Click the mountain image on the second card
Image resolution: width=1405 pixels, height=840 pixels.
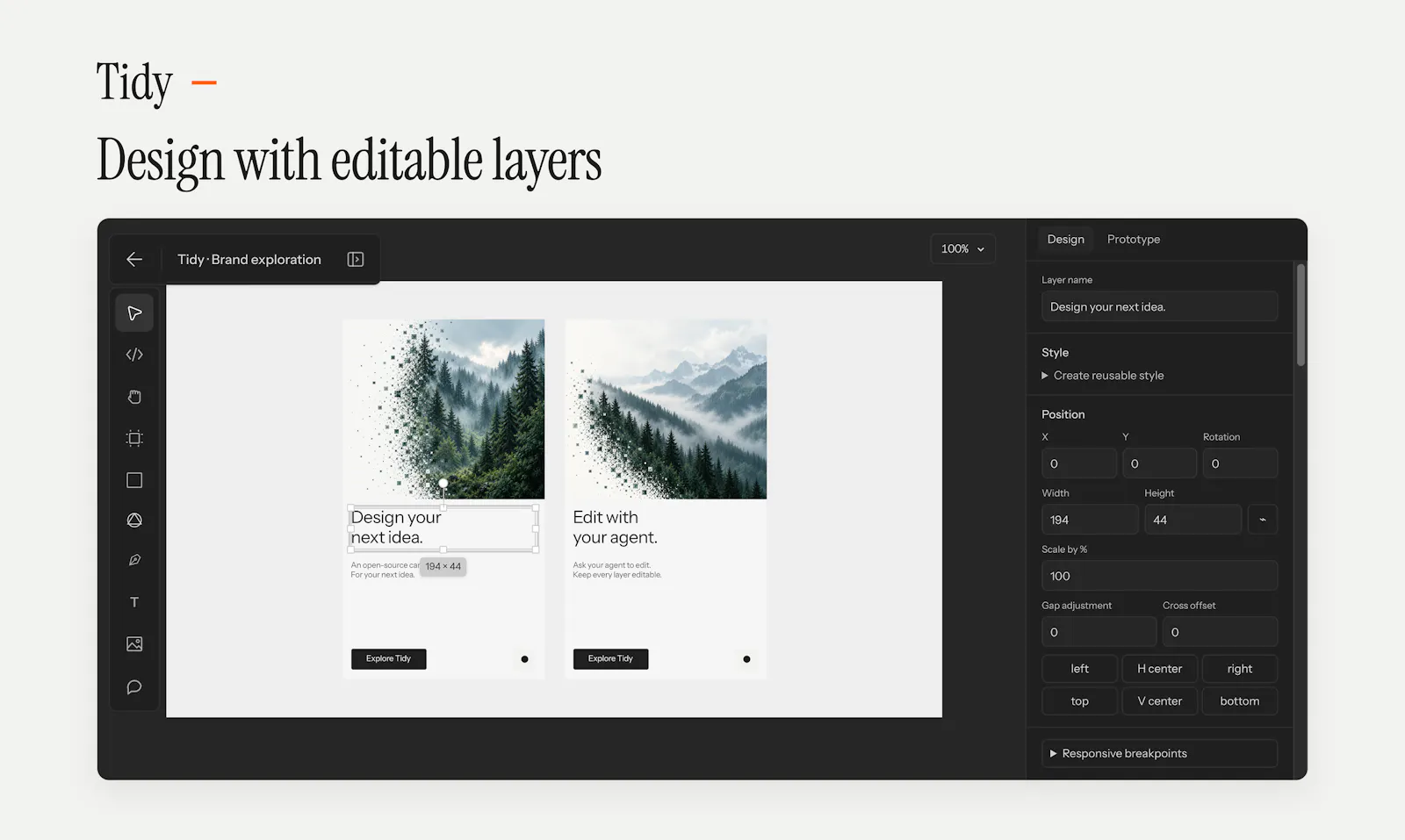point(666,409)
